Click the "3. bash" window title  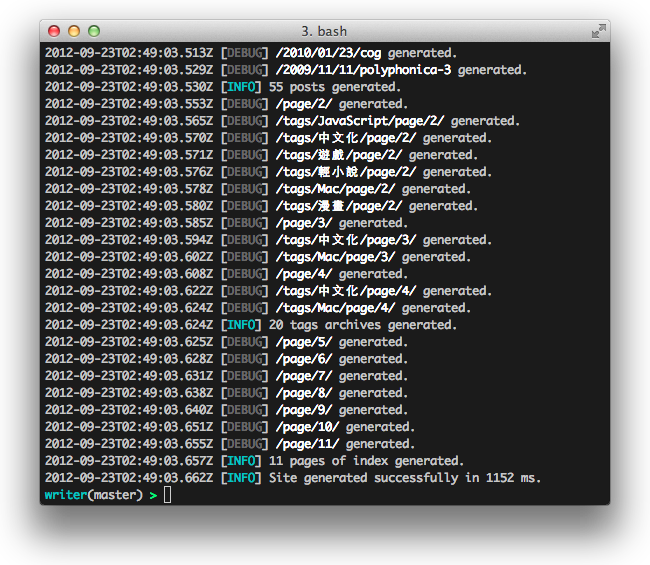click(x=324, y=32)
